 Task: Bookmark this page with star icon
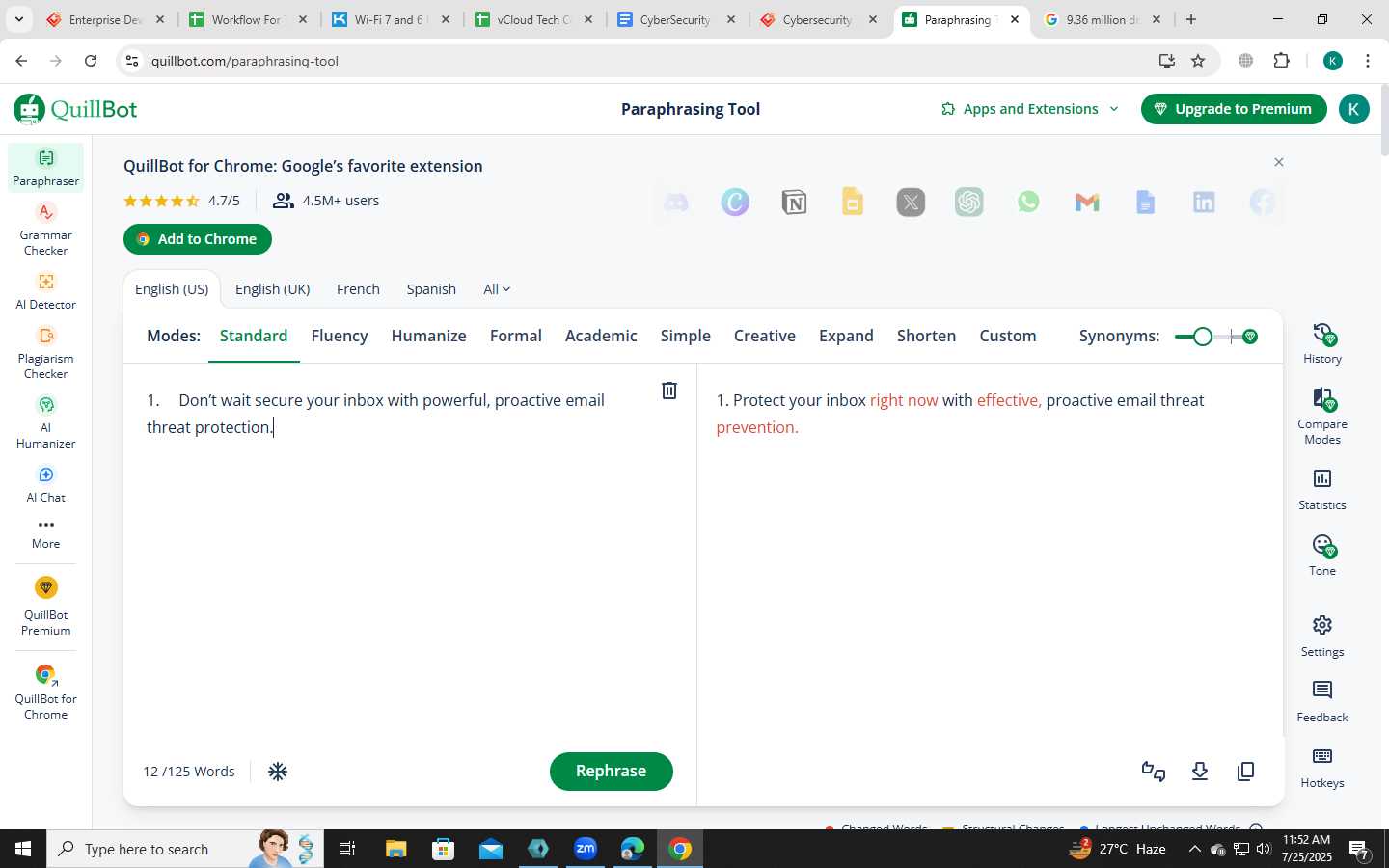(x=1198, y=61)
